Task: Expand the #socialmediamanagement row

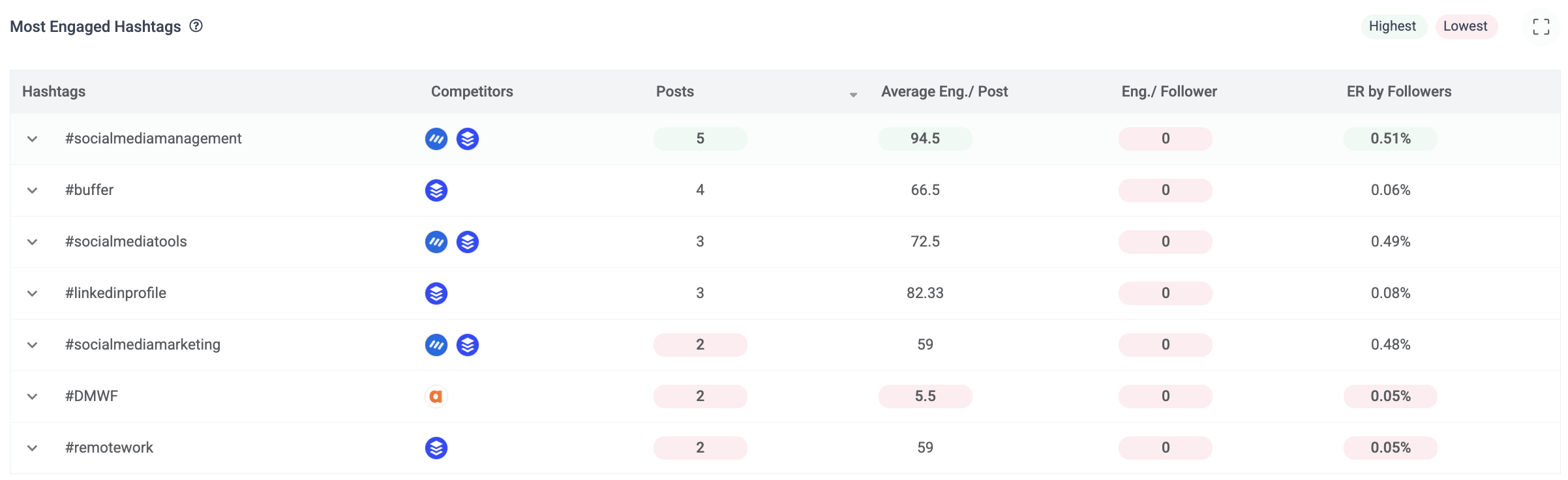Action: (x=32, y=139)
